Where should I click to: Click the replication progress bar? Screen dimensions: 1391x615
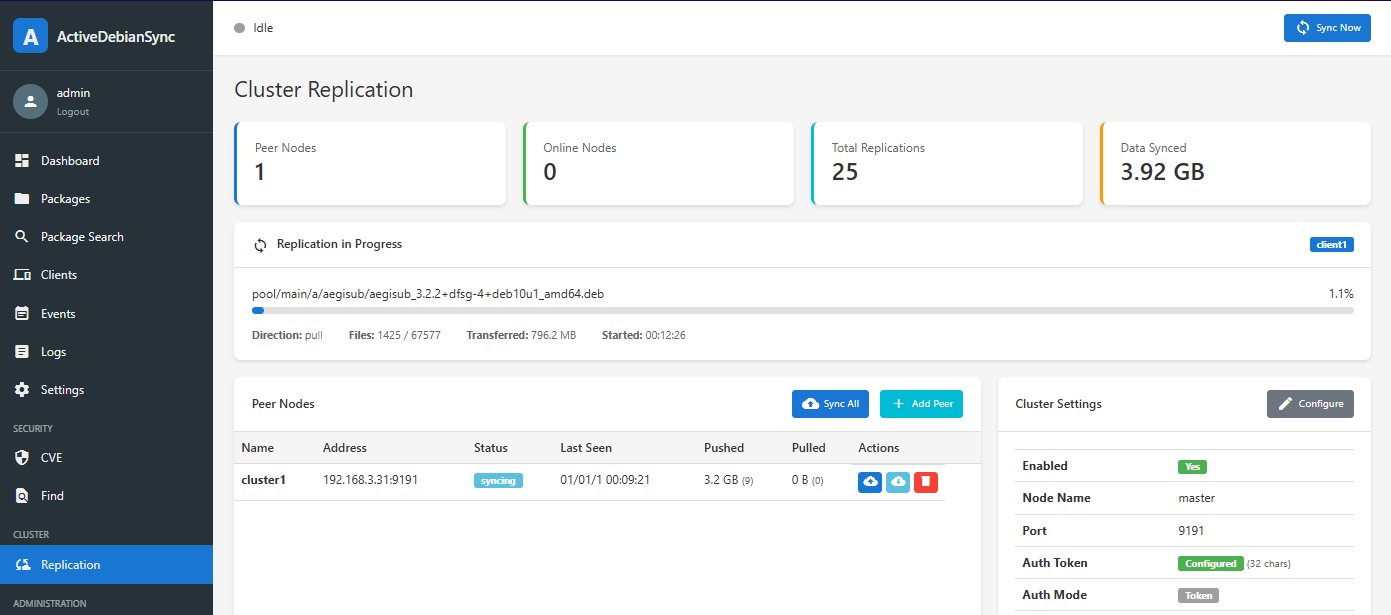(802, 311)
